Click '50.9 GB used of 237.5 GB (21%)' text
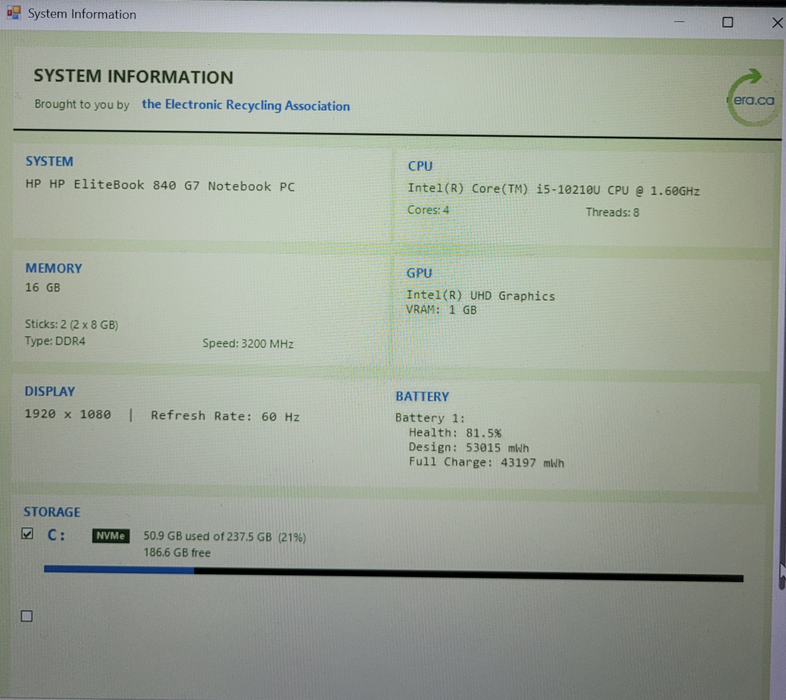The height and width of the screenshot is (700, 786). click(225, 537)
